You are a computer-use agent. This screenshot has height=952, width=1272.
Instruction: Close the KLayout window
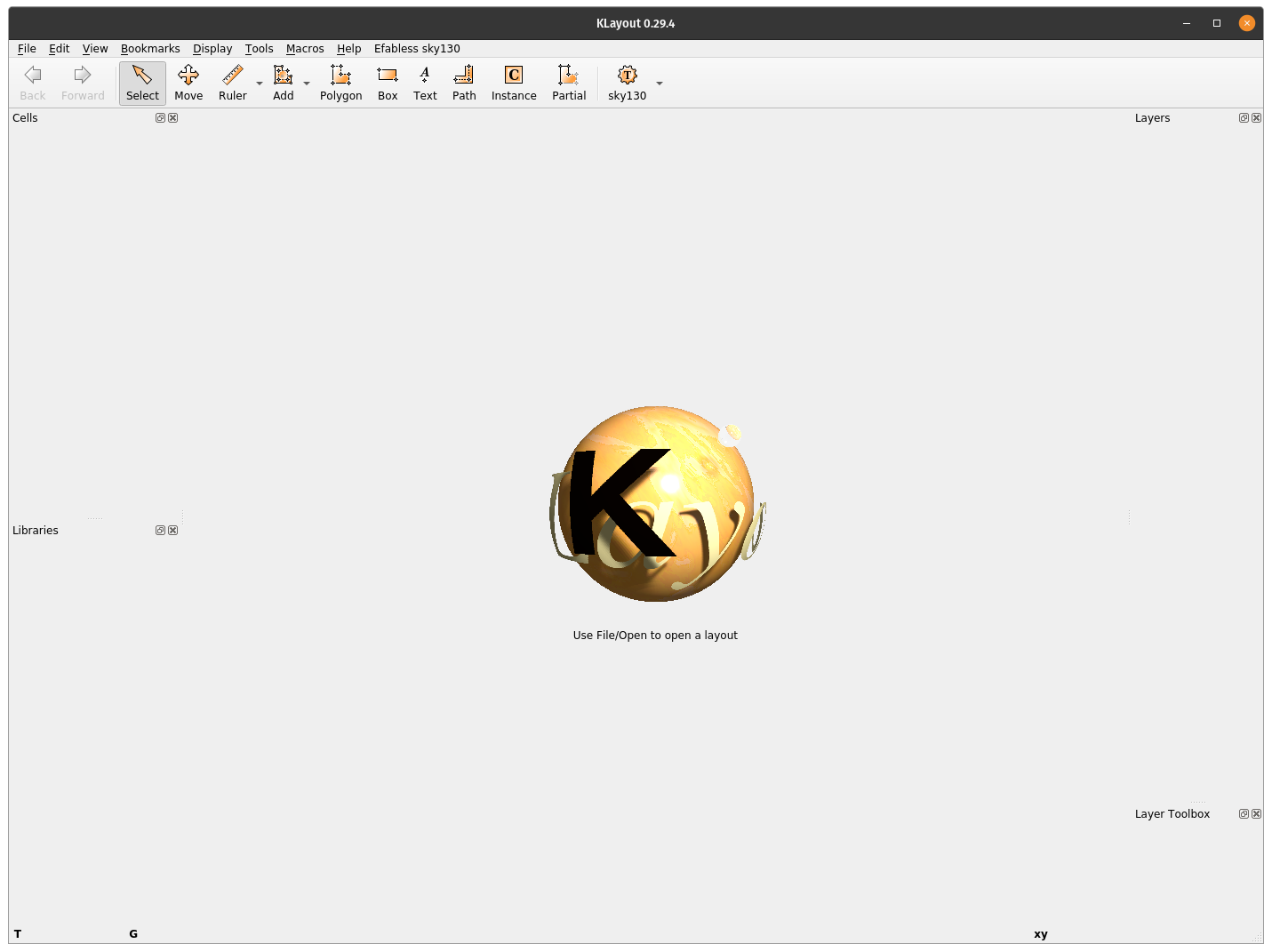pos(1247,23)
